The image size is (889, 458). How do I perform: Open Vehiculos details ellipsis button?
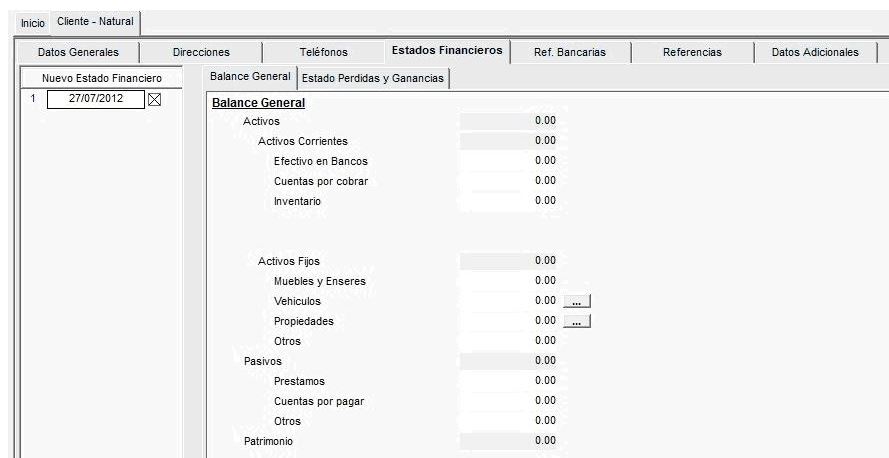pyautogui.click(x=577, y=302)
